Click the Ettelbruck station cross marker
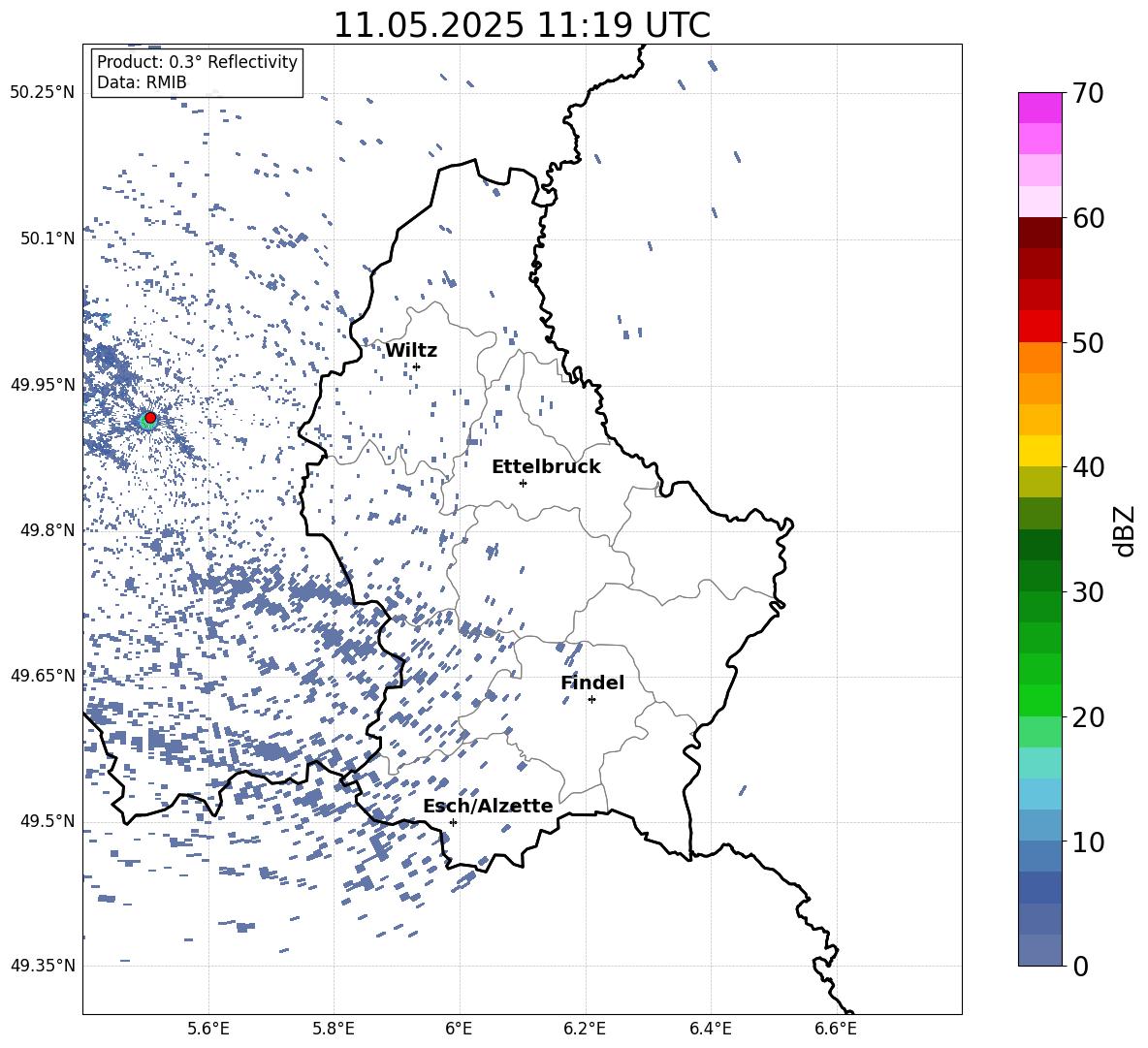This screenshot has height=1048, width=1148. [523, 483]
